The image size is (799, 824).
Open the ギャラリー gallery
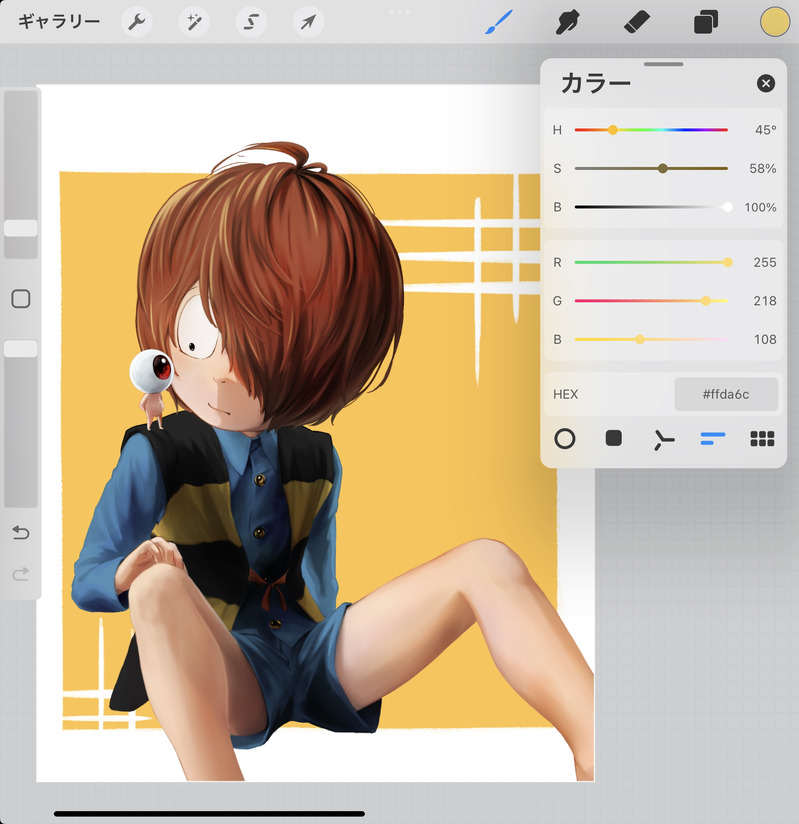59,22
